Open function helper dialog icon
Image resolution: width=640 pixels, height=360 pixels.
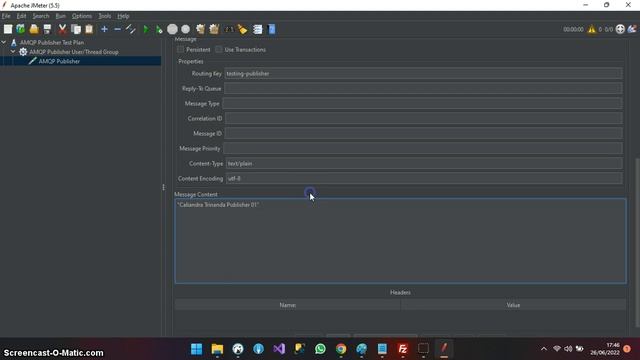point(258,29)
